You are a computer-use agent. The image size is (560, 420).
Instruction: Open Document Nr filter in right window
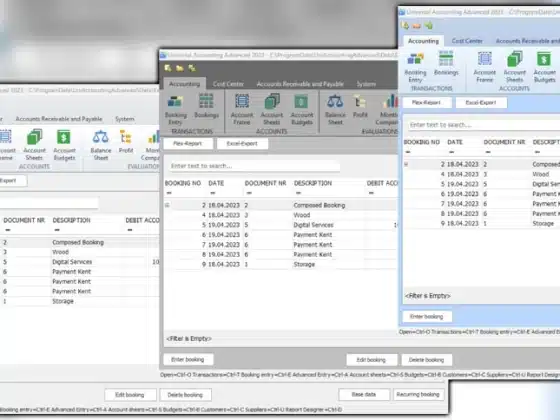[x=488, y=152]
